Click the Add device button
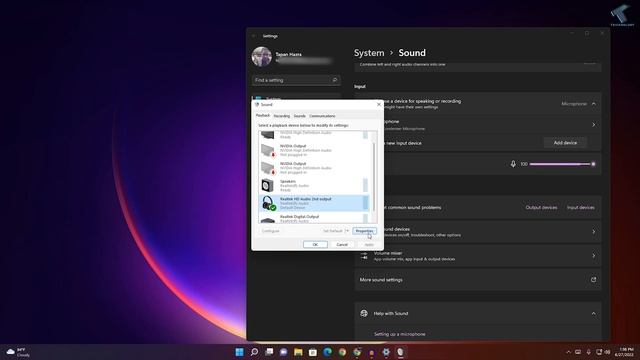Image resolution: width=640 pixels, height=360 pixels. point(565,143)
